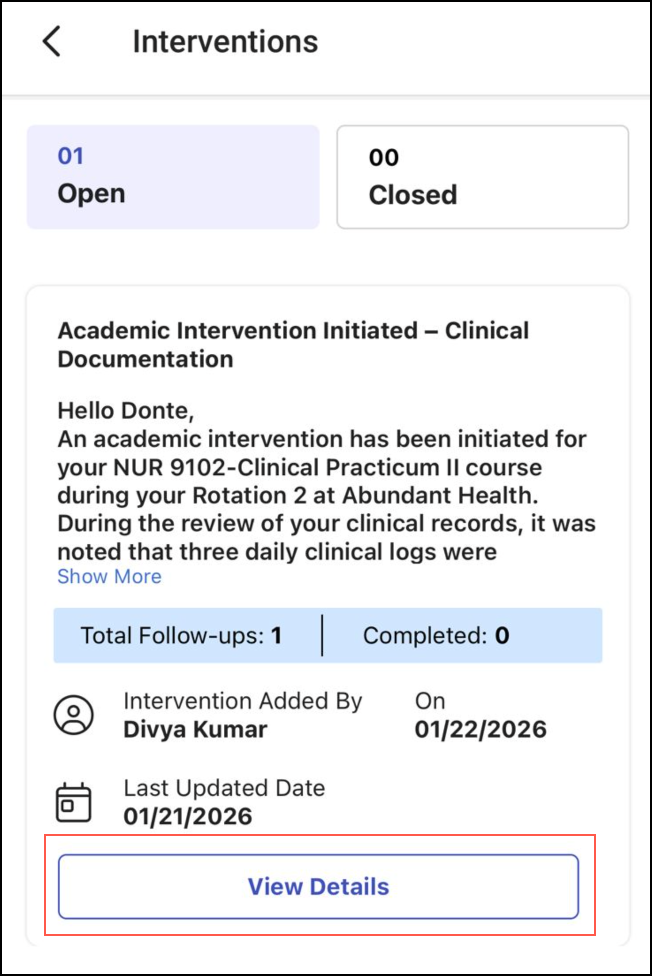Image resolution: width=652 pixels, height=976 pixels.
Task: Click the 00 count above Closed
Action: pyautogui.click(x=384, y=157)
